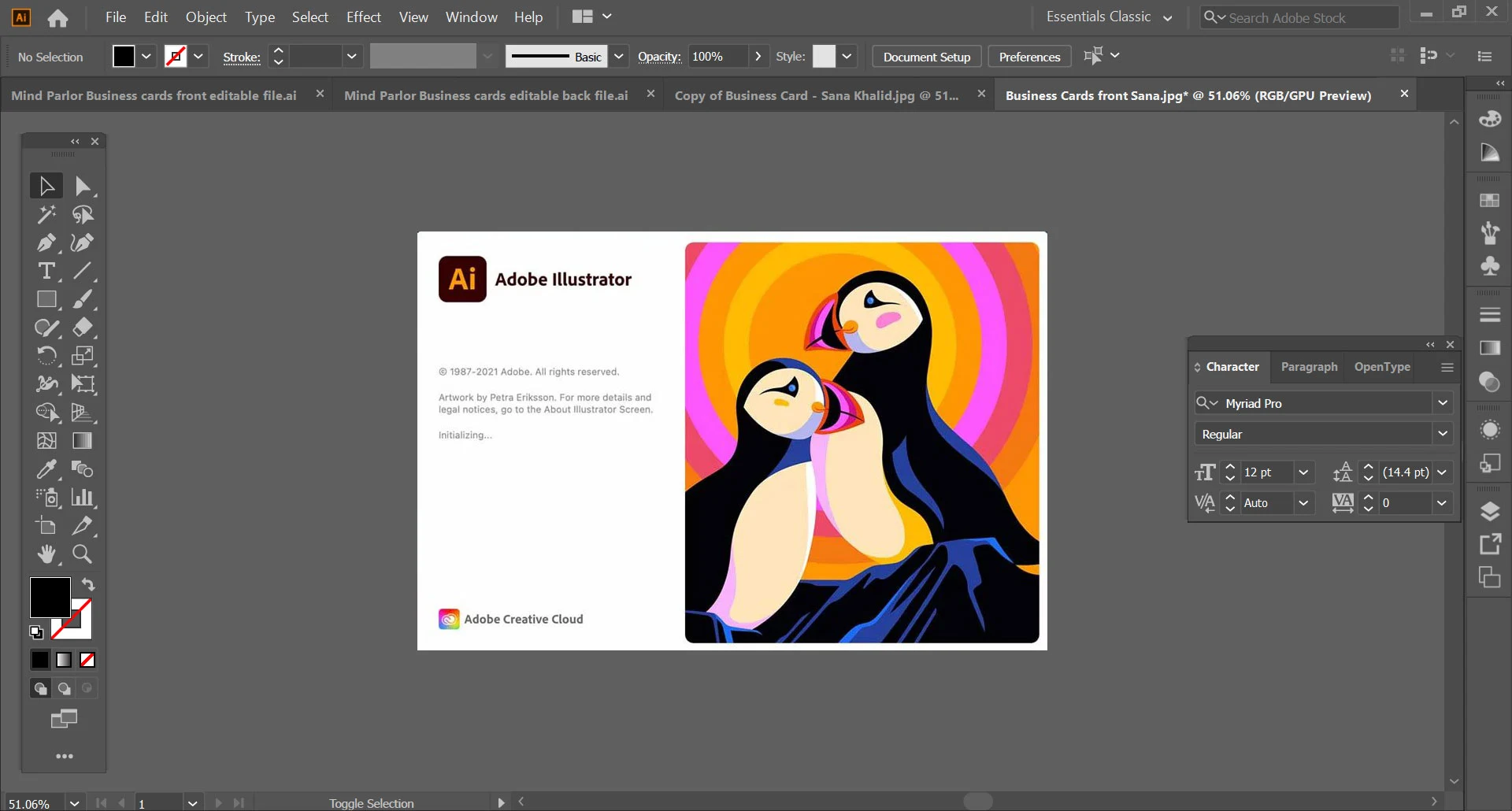The image size is (1512, 811).
Task: Set the active color to None
Action: tap(87, 660)
